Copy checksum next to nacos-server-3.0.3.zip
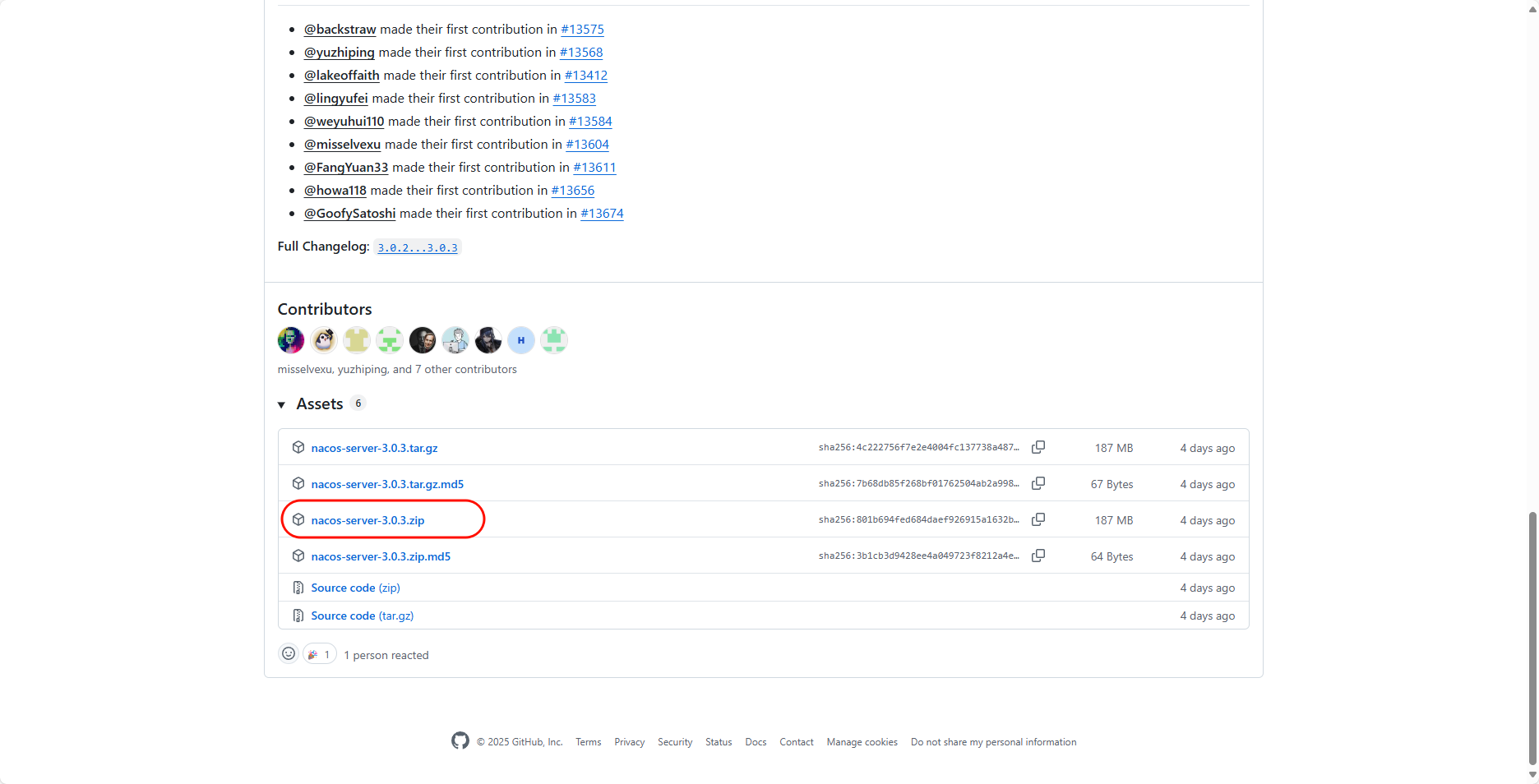This screenshot has width=1539, height=784. click(x=1038, y=519)
